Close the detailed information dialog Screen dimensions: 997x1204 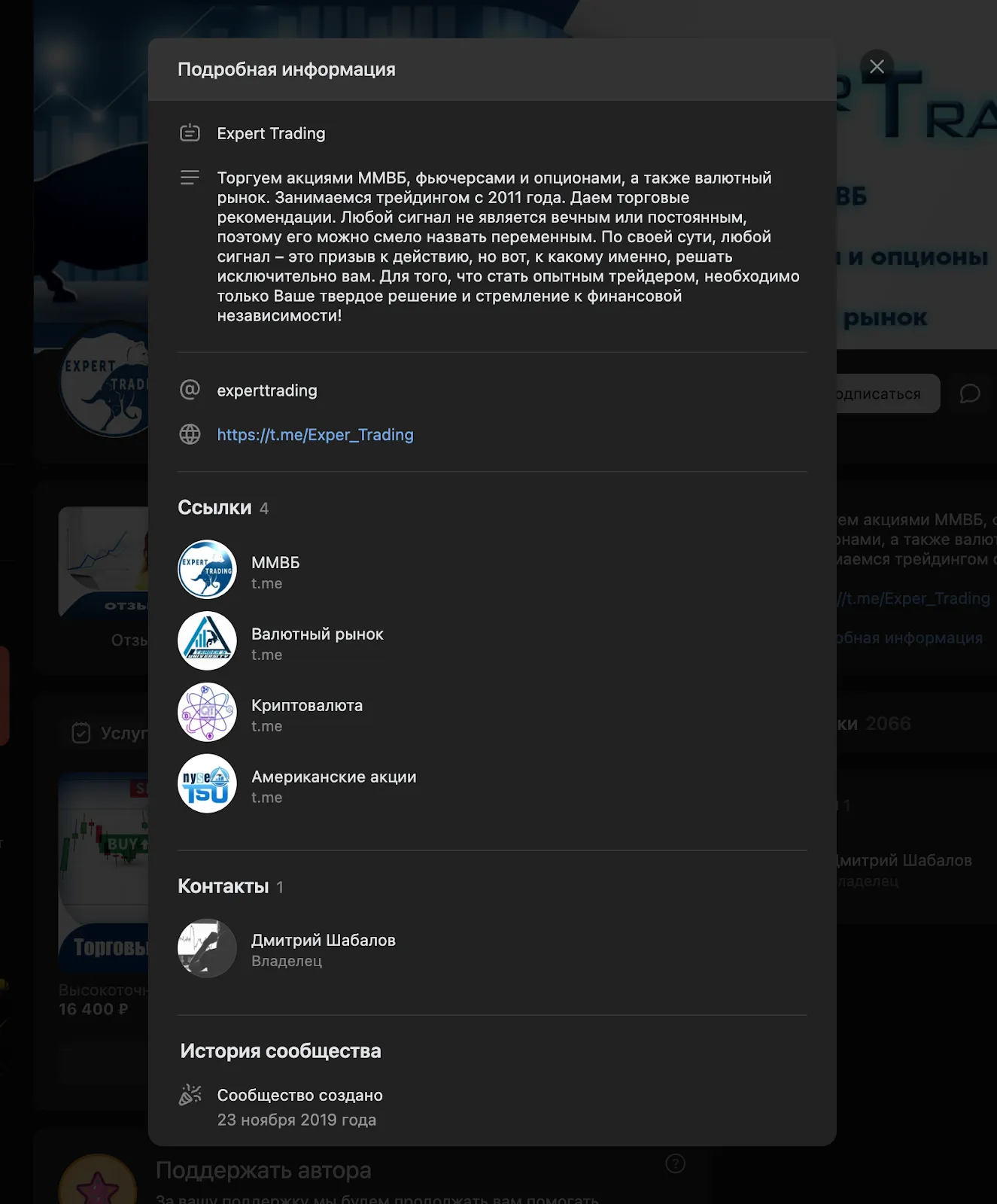(x=877, y=66)
